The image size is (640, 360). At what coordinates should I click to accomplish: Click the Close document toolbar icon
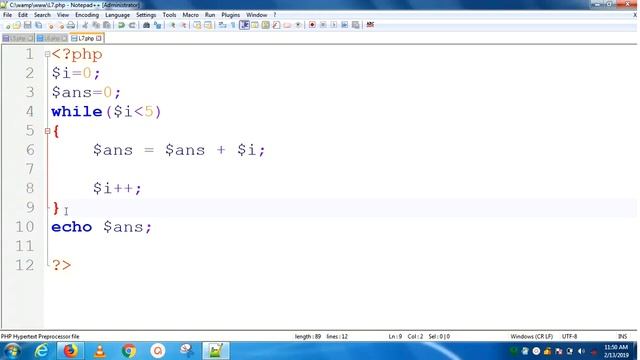[x=51, y=25]
